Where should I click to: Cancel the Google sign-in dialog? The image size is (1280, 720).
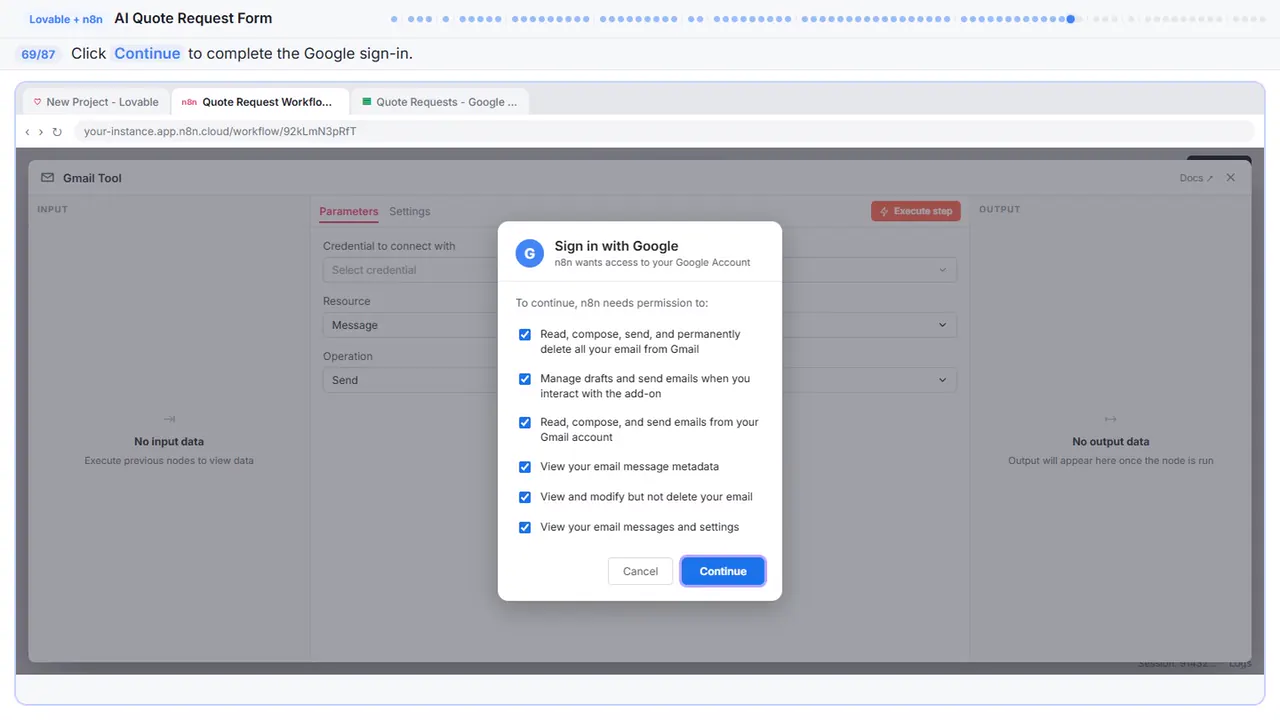coord(640,571)
